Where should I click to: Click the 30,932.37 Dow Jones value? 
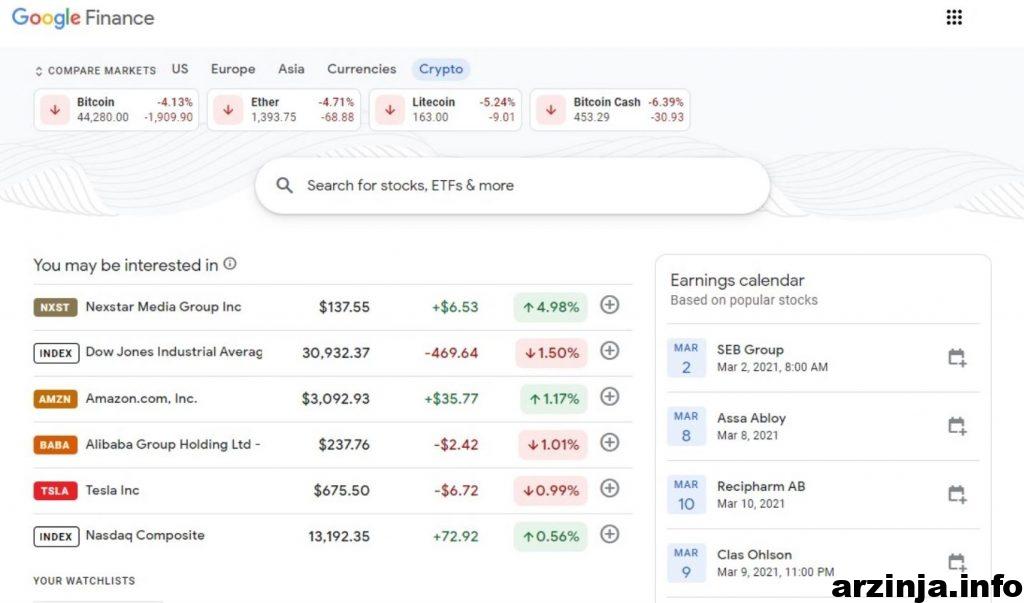pyautogui.click(x=336, y=353)
